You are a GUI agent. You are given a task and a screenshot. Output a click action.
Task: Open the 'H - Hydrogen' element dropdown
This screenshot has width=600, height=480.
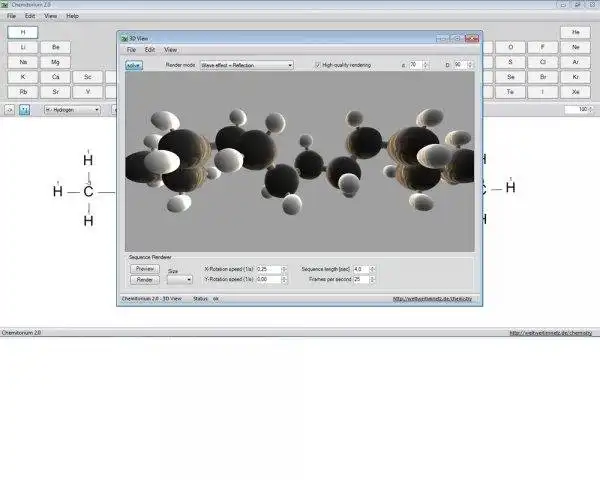point(72,110)
